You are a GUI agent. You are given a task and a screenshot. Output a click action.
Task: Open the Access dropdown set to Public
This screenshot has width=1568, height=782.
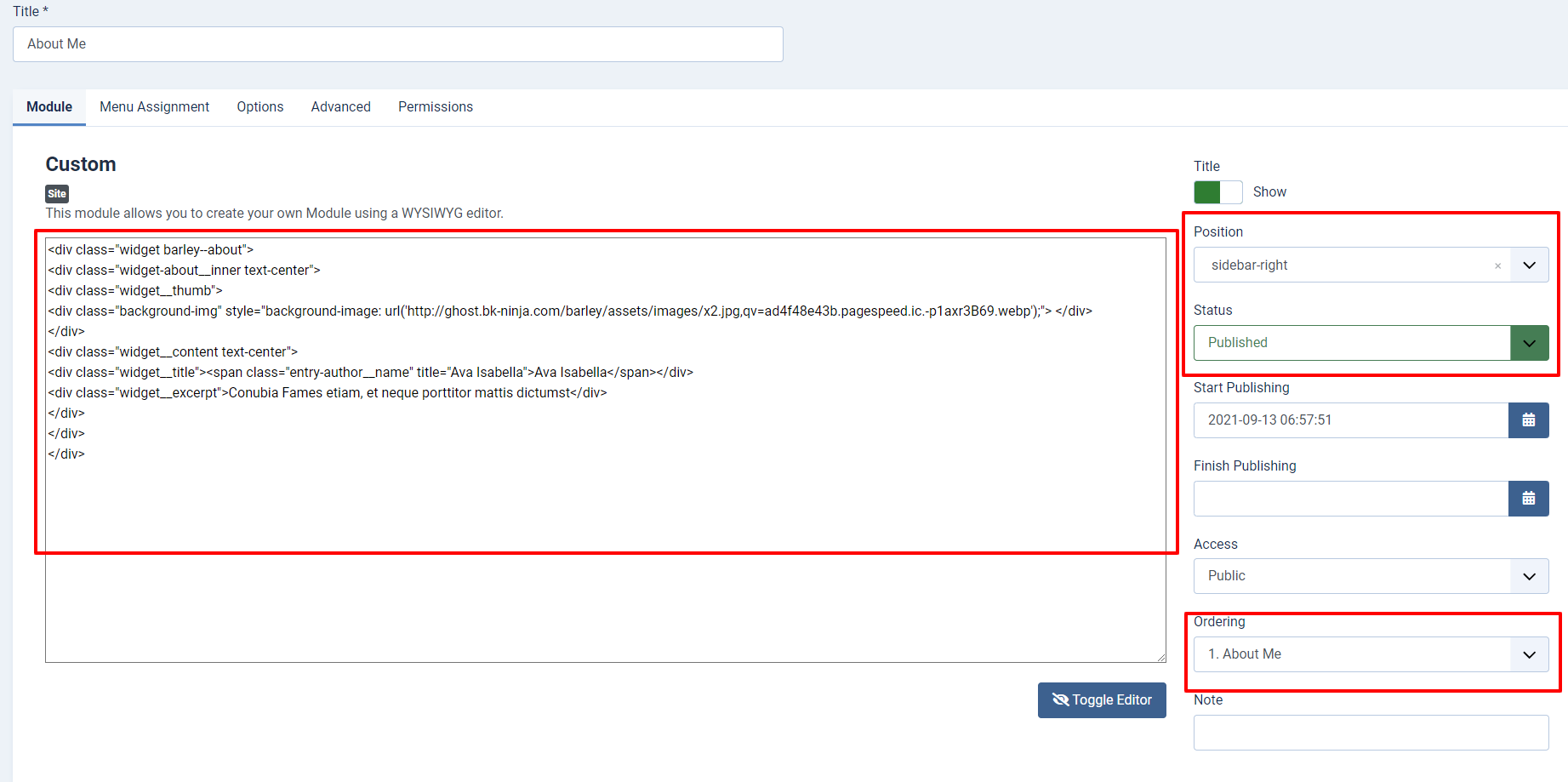pos(1370,576)
